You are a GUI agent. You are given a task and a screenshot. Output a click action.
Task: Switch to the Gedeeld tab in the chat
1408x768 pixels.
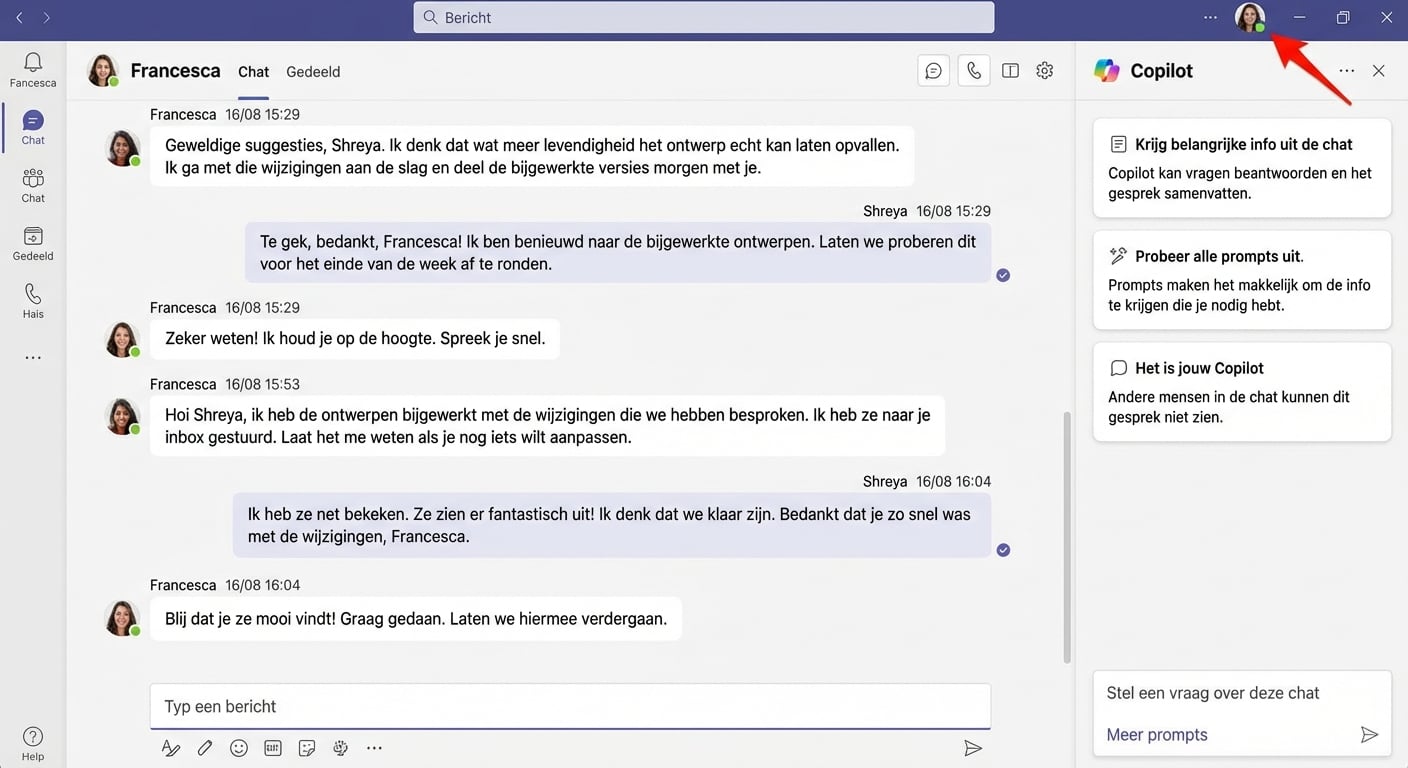(313, 71)
